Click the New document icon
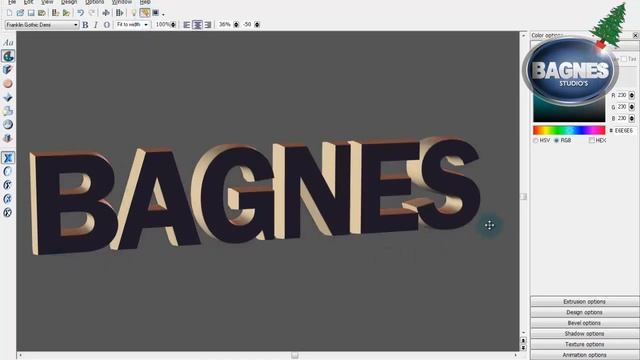640x360 pixels. [9, 13]
